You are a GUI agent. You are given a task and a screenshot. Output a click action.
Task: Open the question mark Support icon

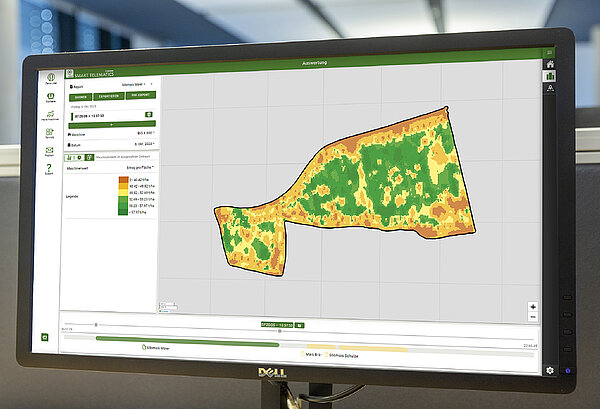pyautogui.click(x=49, y=169)
